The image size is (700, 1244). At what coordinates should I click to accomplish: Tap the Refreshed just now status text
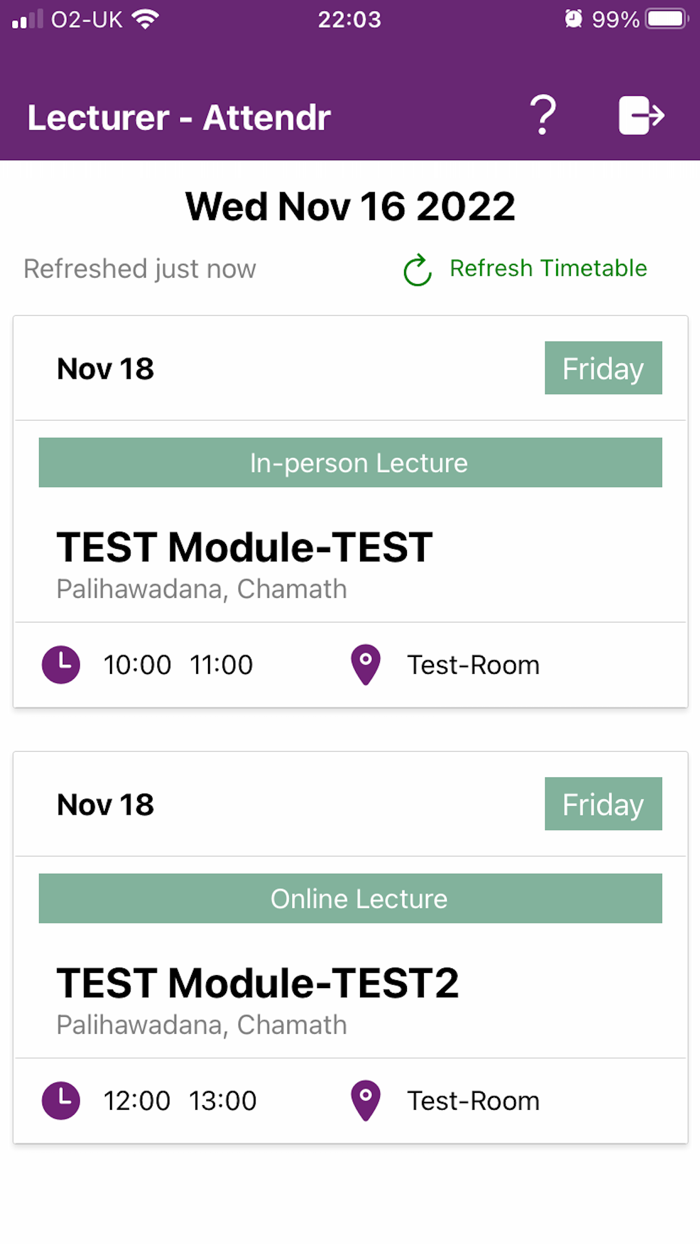click(139, 269)
